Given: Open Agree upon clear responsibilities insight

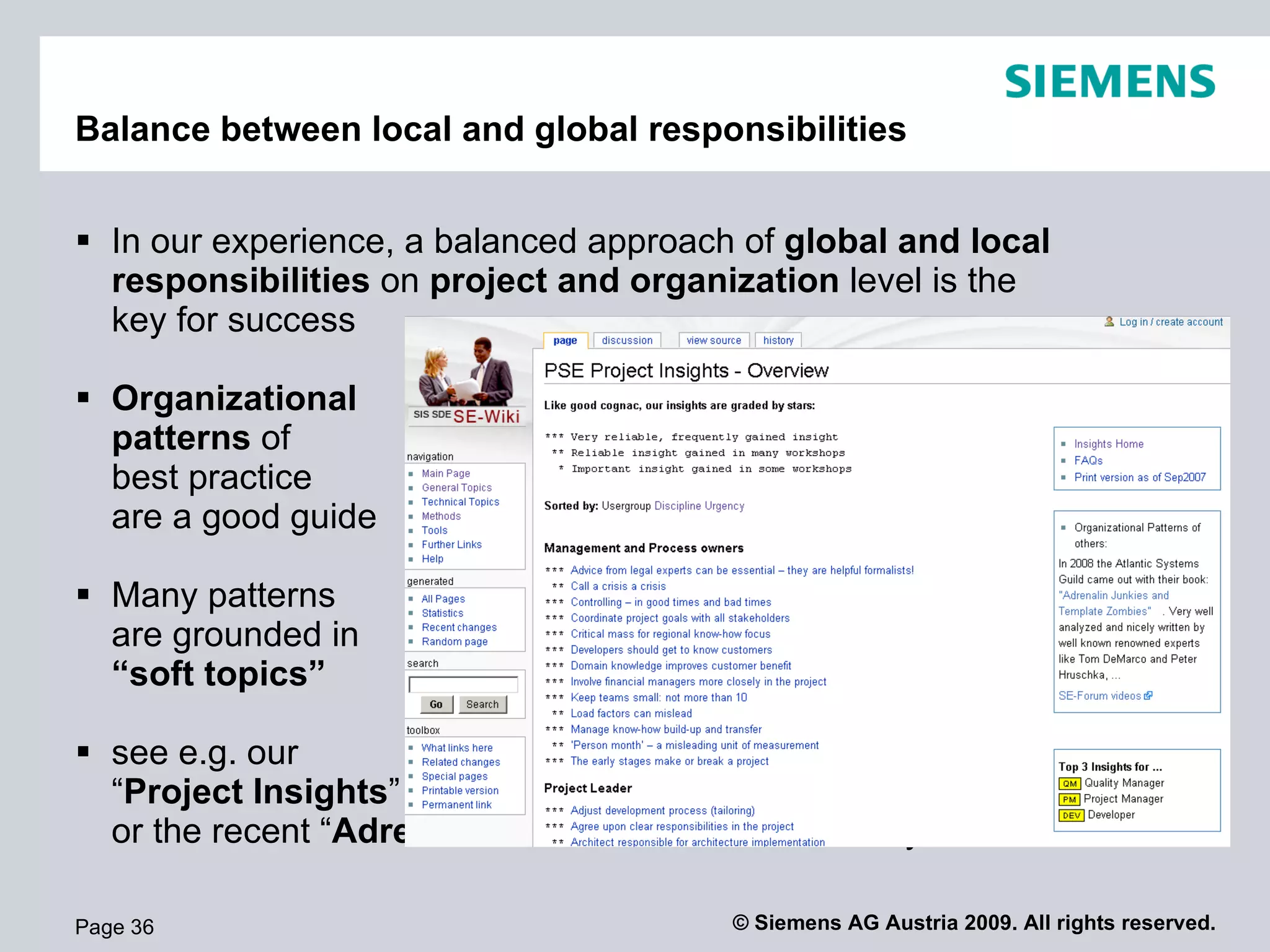Looking at the screenshot, I should point(682,827).
